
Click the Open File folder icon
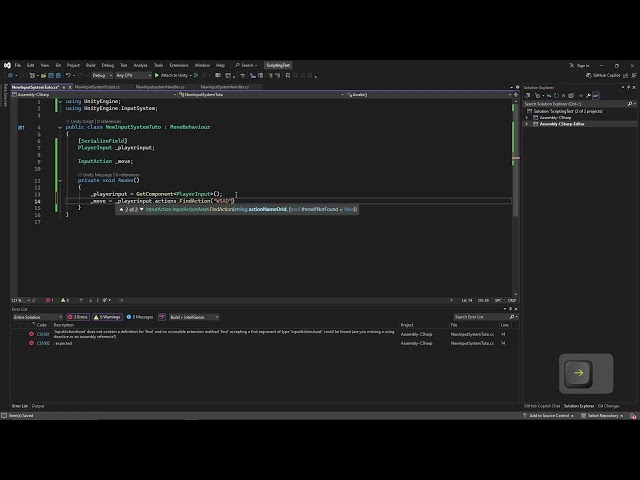[43, 76]
